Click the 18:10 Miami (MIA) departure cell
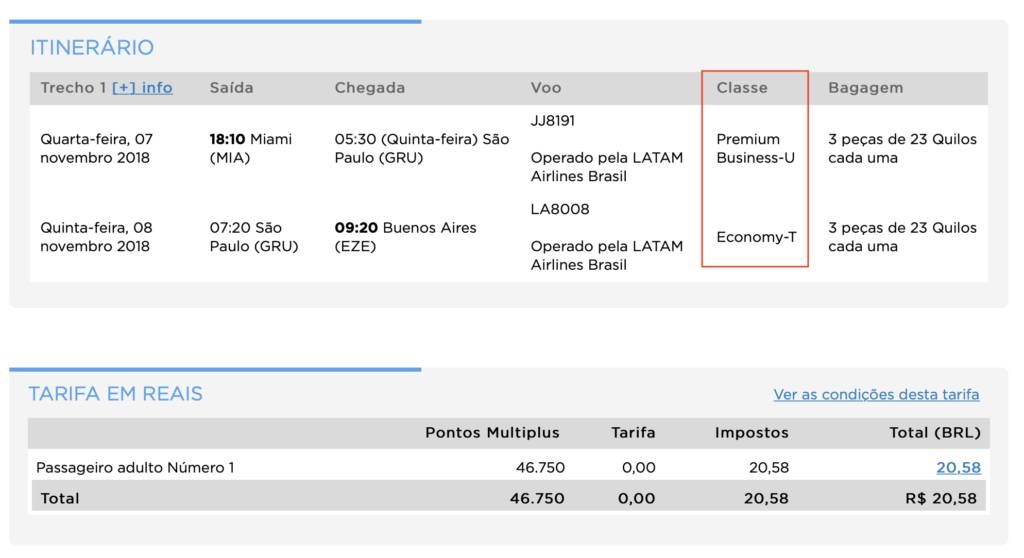The width and height of the screenshot is (1024, 558). tap(251, 148)
